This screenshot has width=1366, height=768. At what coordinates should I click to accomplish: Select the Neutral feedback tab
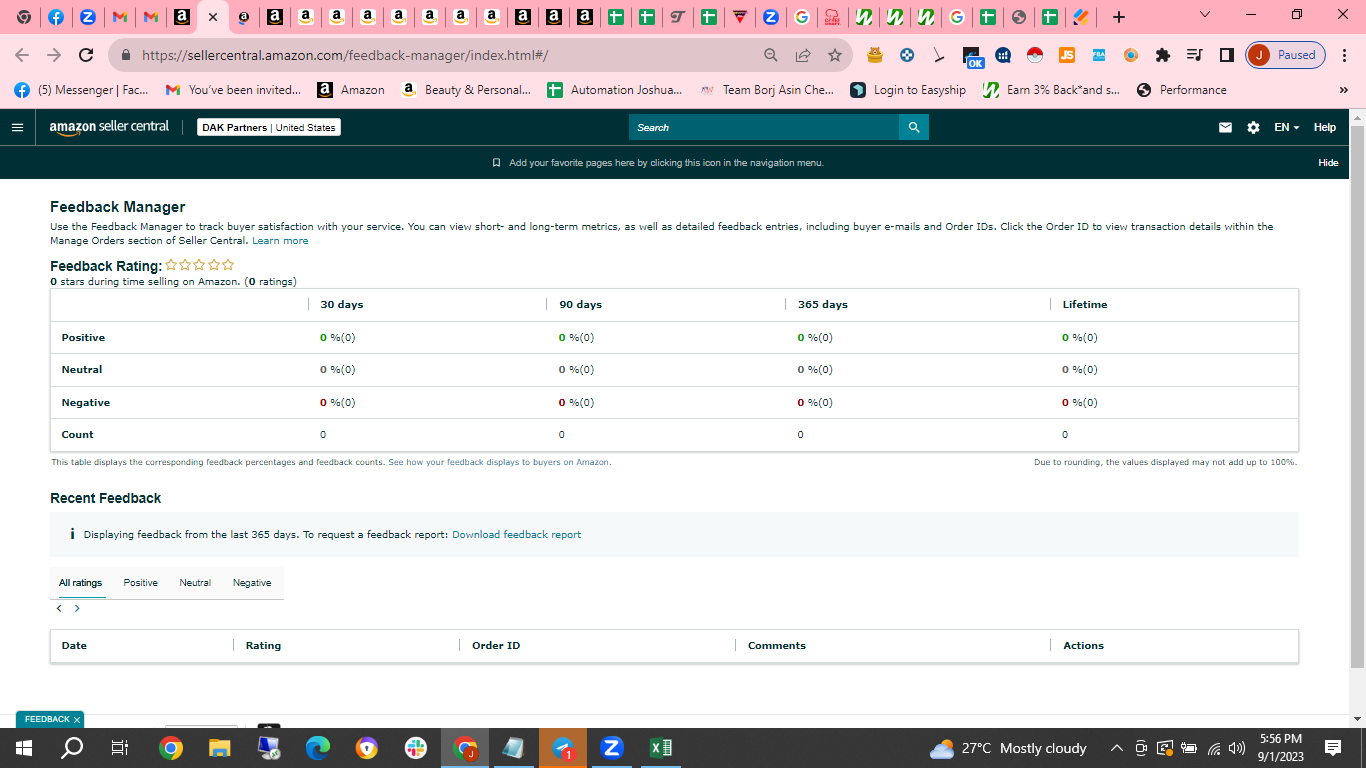click(x=195, y=583)
